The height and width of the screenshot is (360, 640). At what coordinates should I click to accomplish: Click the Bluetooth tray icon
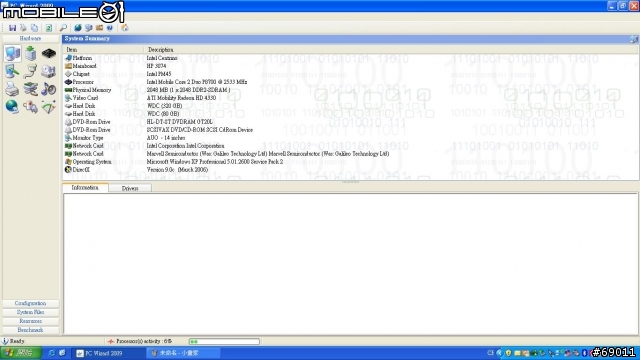(584, 353)
